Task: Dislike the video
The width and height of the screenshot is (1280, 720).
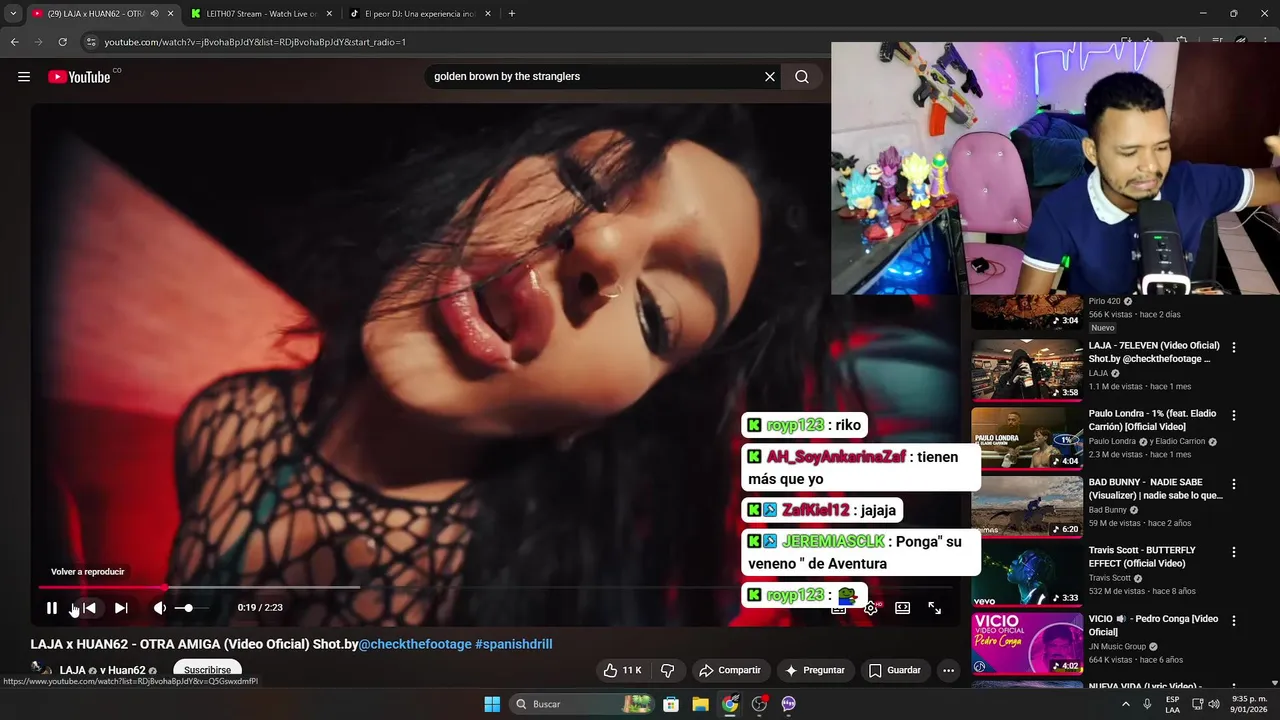Action: tap(668, 670)
